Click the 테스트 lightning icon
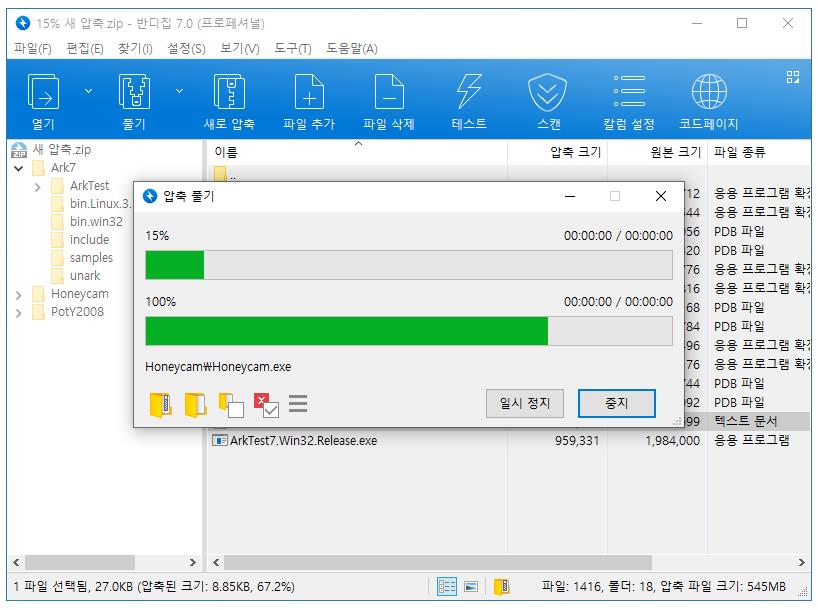 tap(468, 92)
